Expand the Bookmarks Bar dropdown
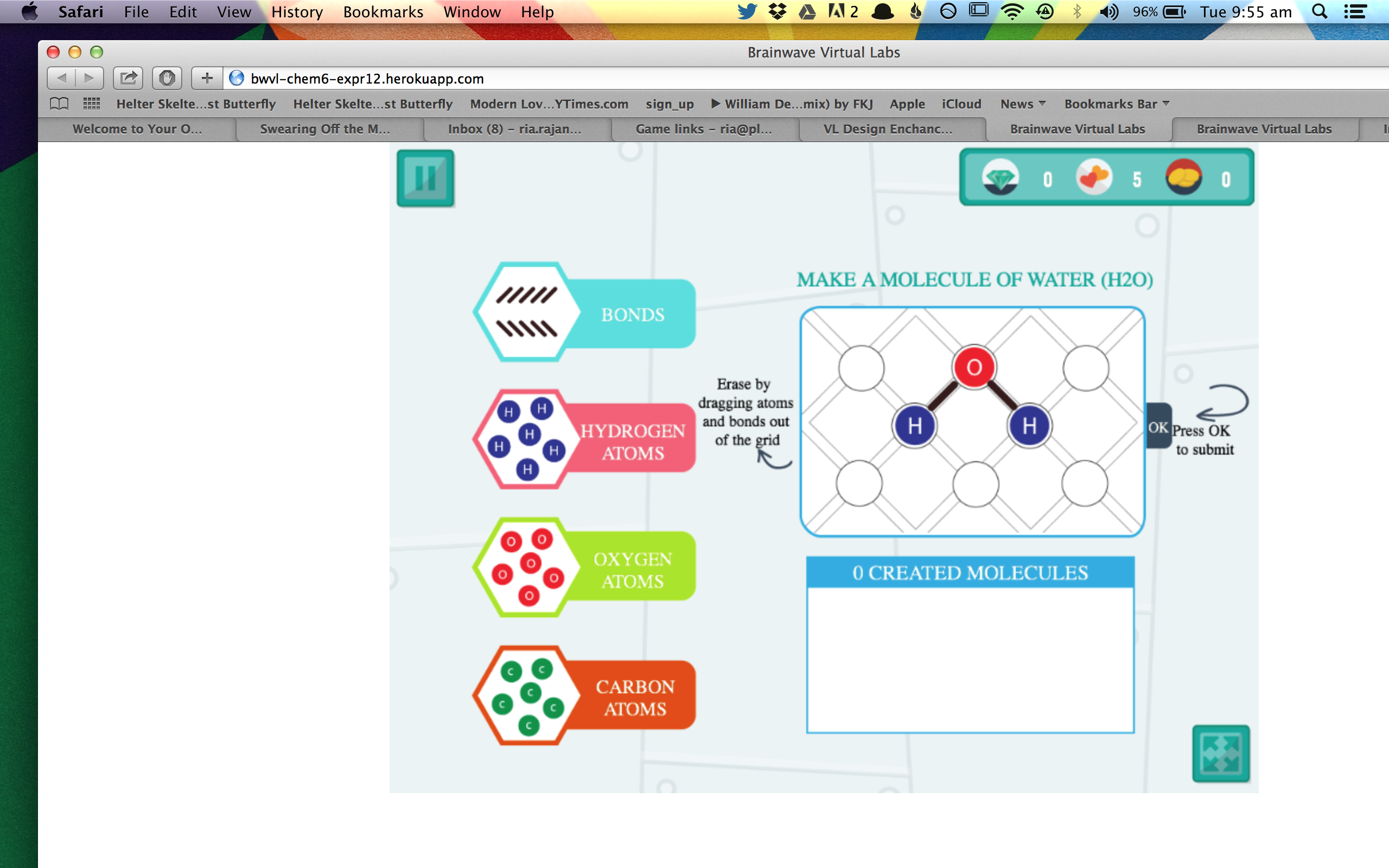The height and width of the screenshot is (868, 1389). point(1117,104)
